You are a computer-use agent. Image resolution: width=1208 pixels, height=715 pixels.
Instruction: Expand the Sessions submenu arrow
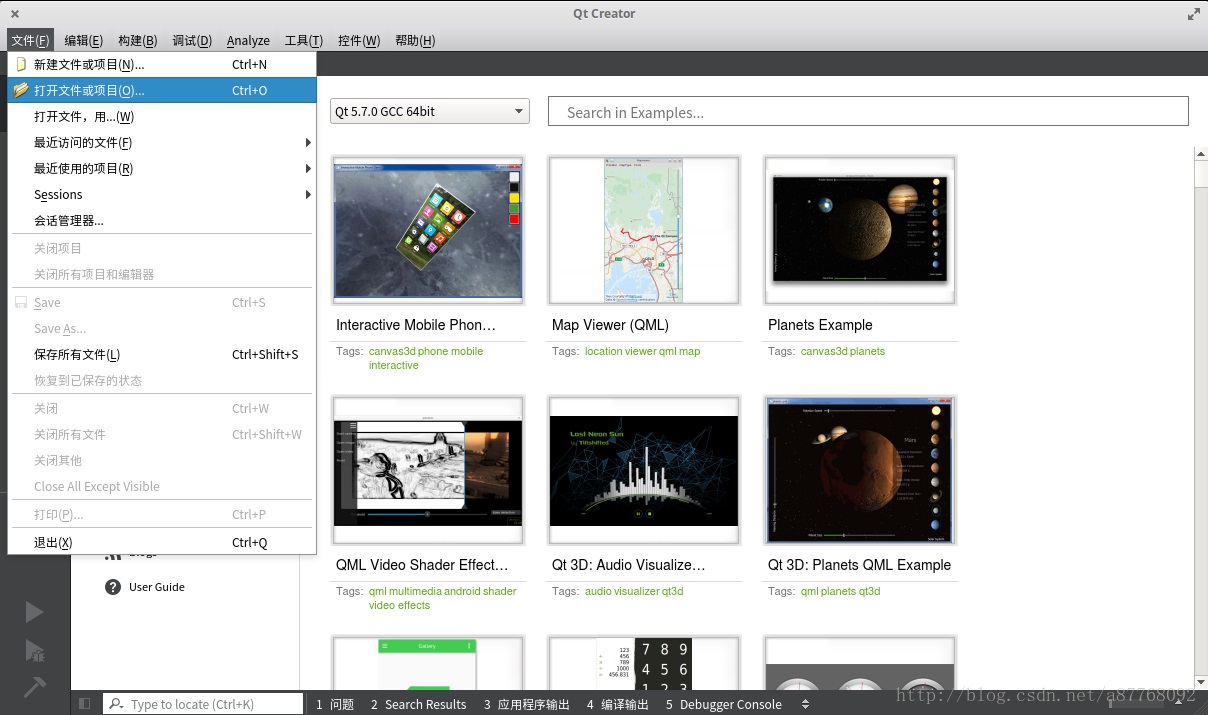tap(308, 194)
